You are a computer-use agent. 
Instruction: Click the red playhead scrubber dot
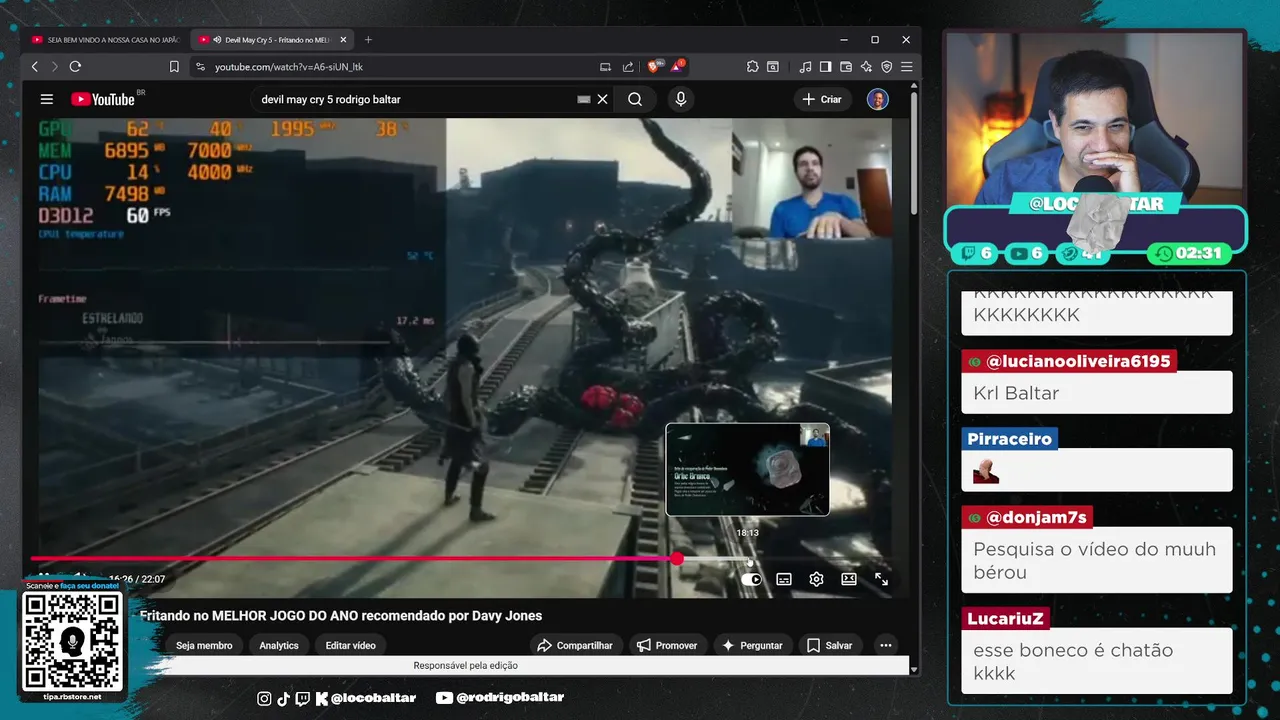[x=677, y=559]
